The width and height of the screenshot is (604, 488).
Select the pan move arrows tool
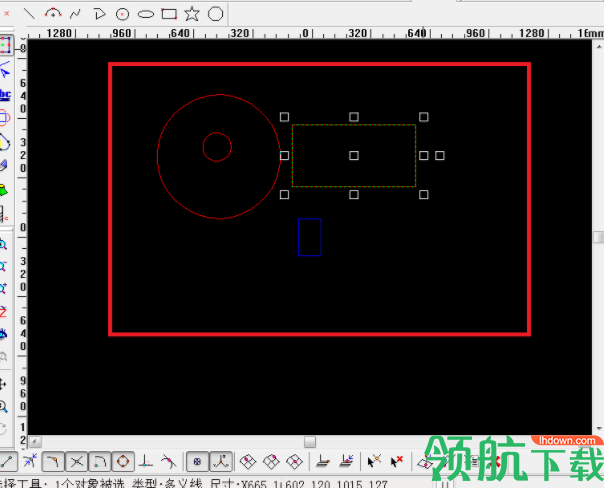click(x=3, y=384)
